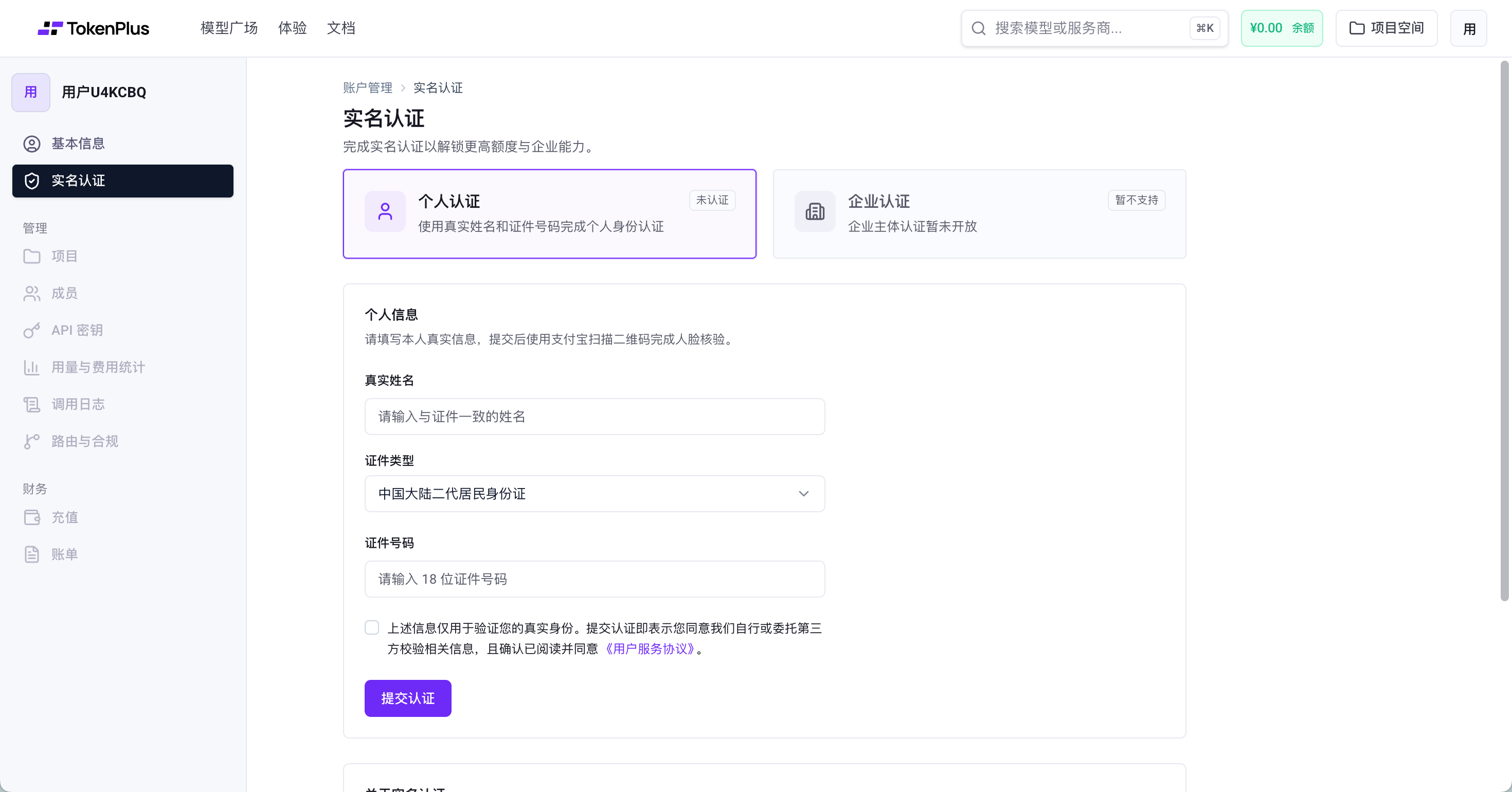Open 模型广场 in the top navigation
Image resolution: width=1512 pixels, height=792 pixels.
coord(229,28)
